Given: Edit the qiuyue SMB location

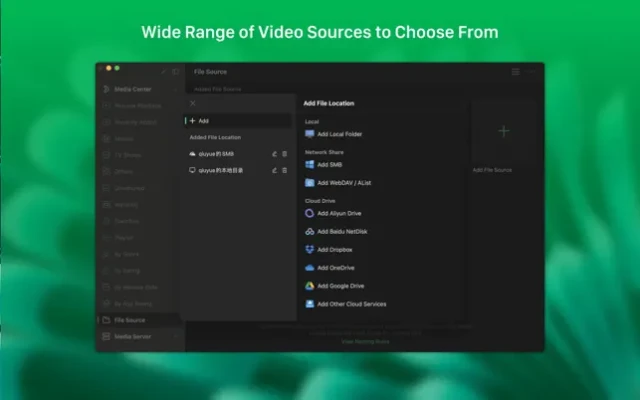Looking at the screenshot, I should click(274, 154).
